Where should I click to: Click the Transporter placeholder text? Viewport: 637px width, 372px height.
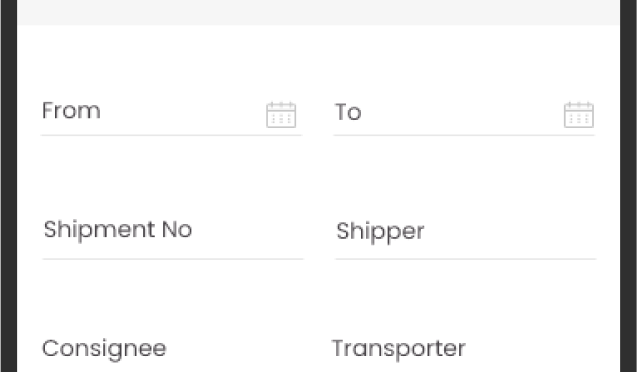pos(399,349)
